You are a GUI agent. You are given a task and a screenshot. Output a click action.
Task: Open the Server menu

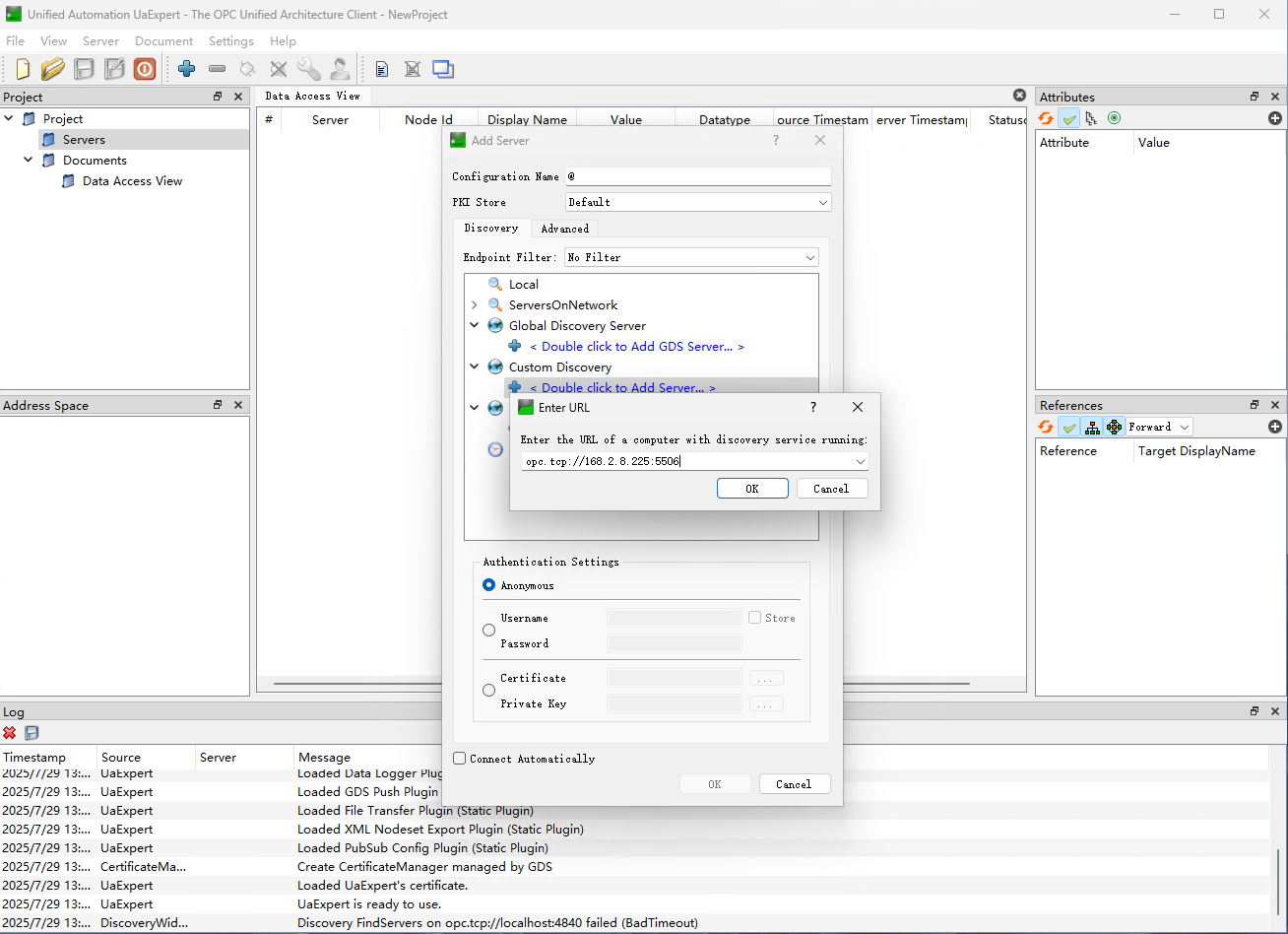coord(100,41)
